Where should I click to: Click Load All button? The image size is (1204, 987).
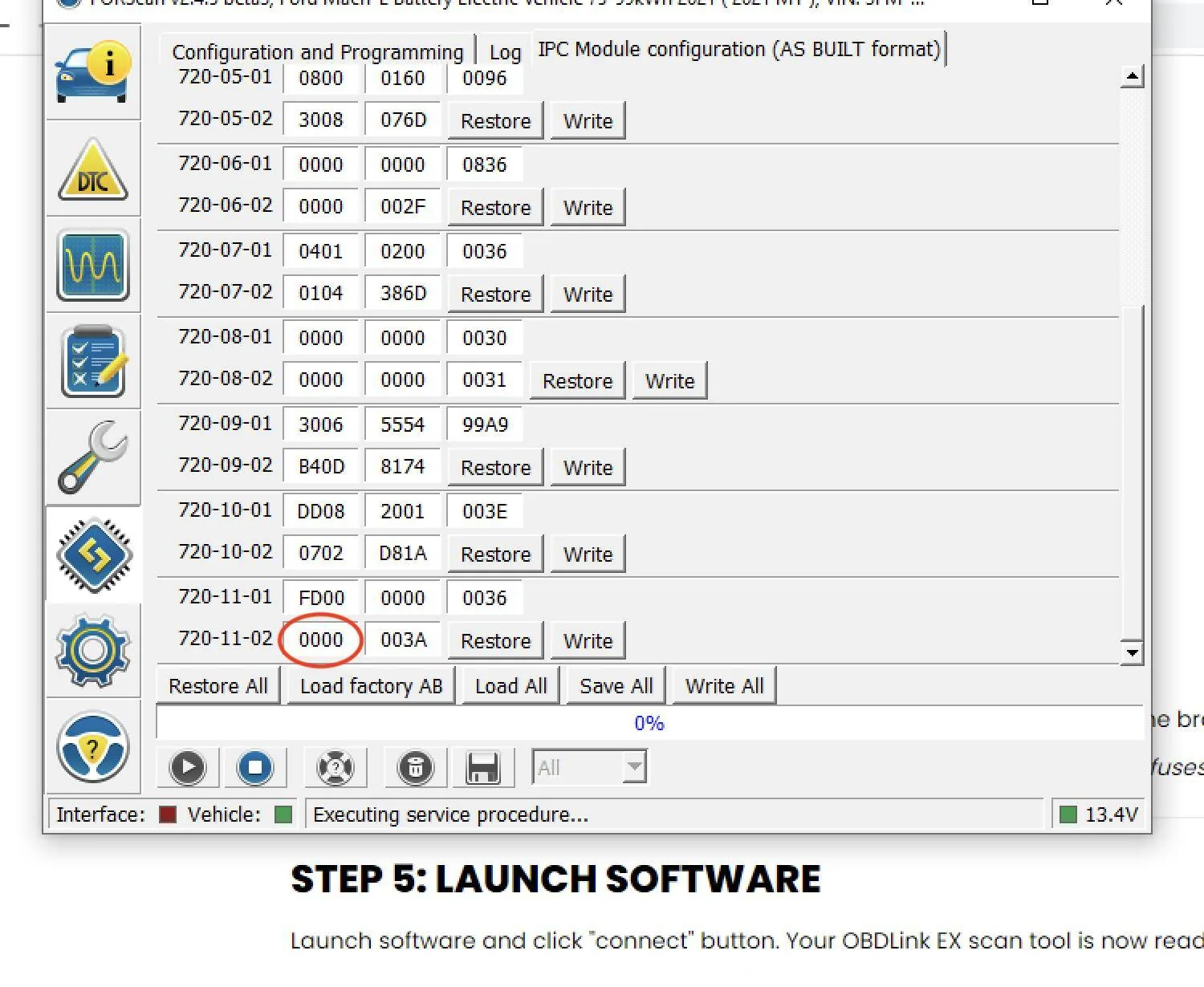click(x=511, y=686)
